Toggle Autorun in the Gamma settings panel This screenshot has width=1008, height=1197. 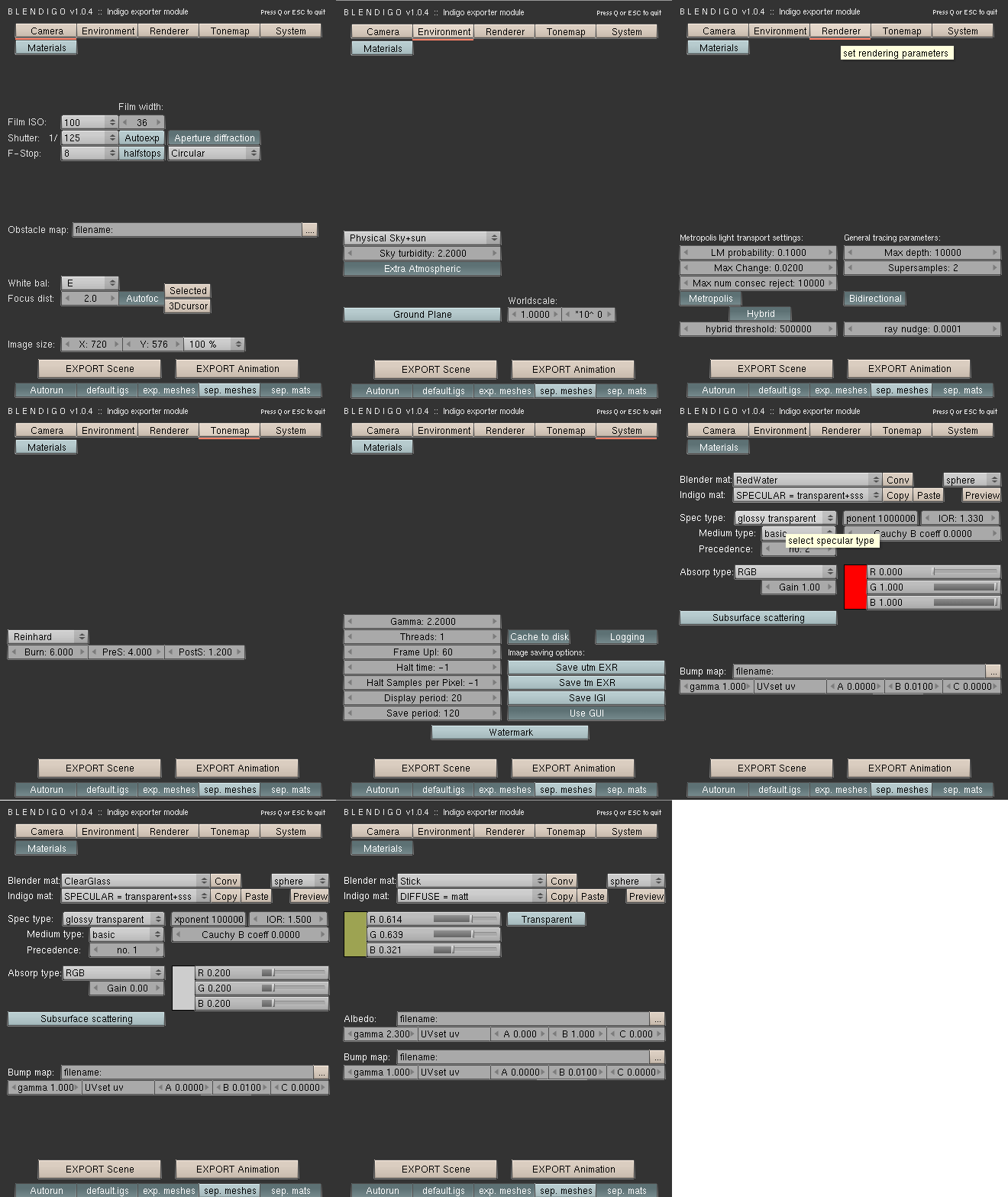(383, 790)
